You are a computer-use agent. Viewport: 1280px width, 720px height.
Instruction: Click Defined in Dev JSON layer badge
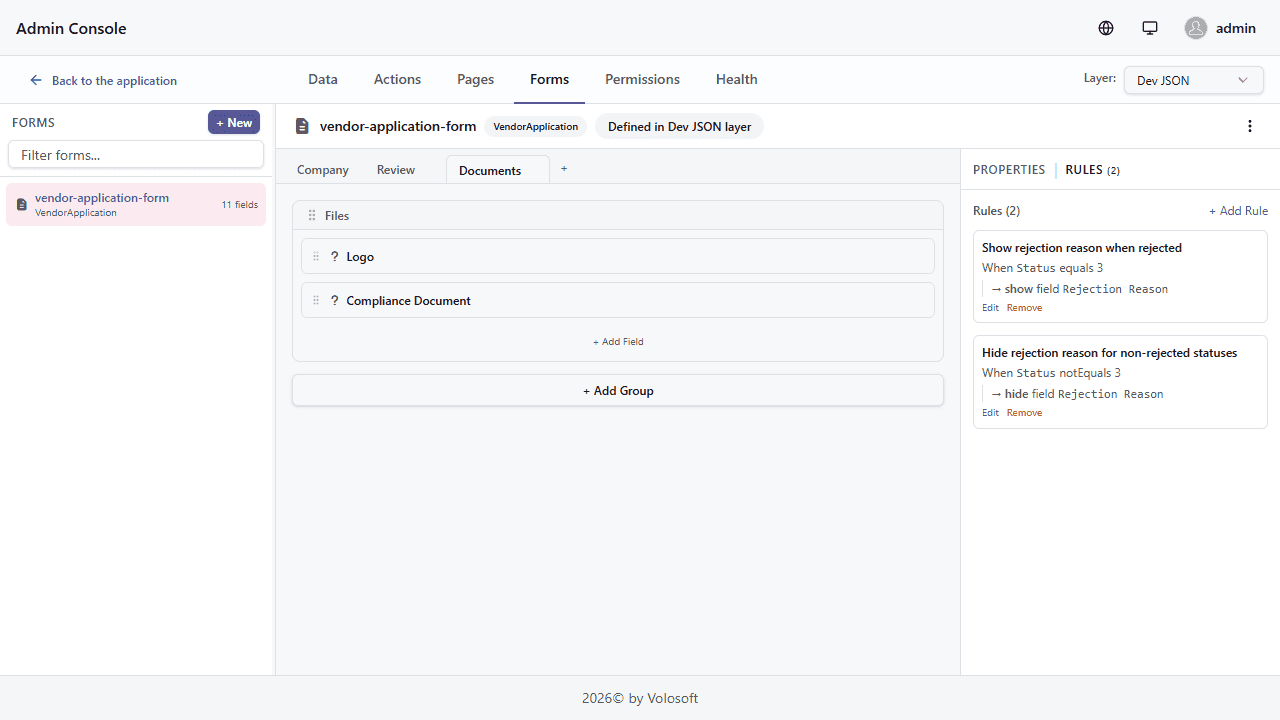tap(679, 126)
